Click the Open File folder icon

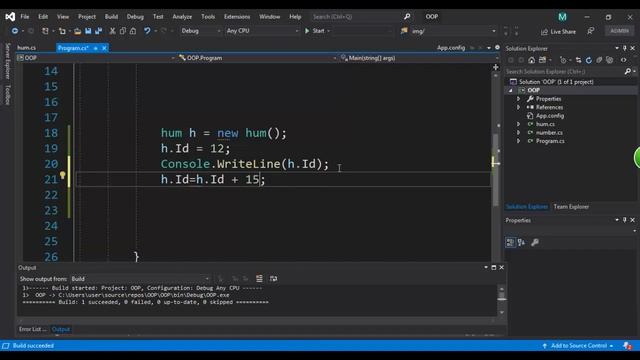(77, 31)
